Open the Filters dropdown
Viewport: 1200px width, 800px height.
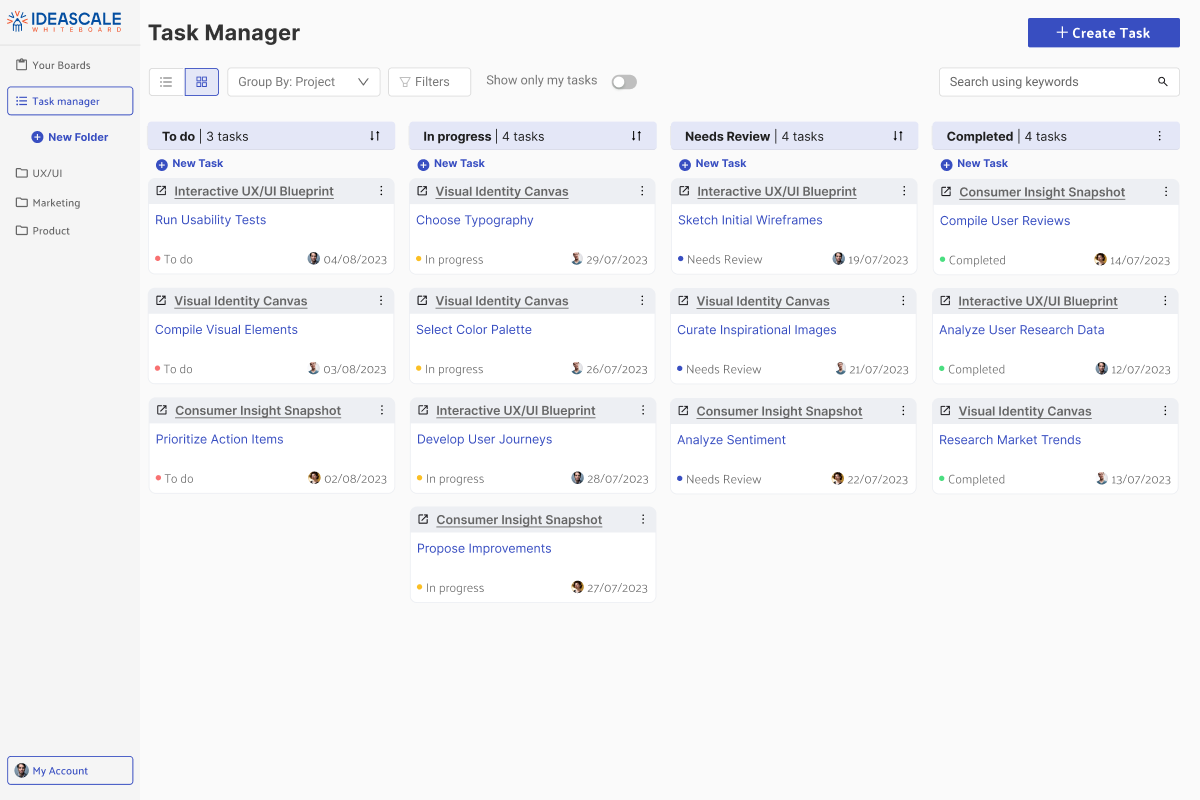(429, 82)
